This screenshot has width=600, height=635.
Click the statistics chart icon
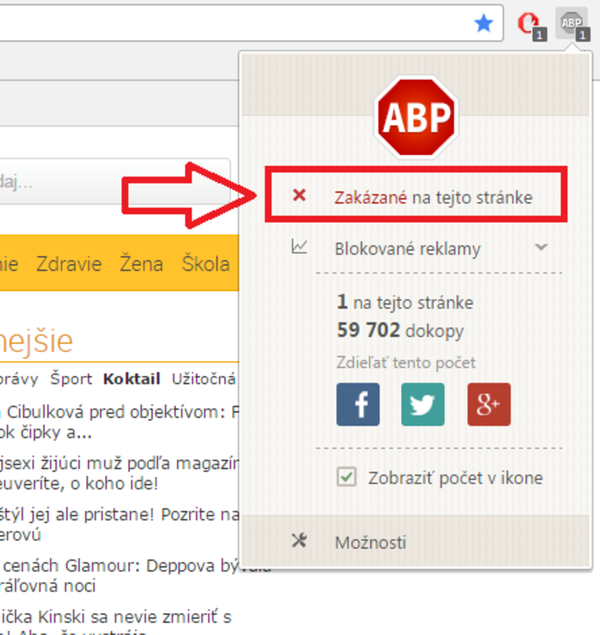click(300, 247)
